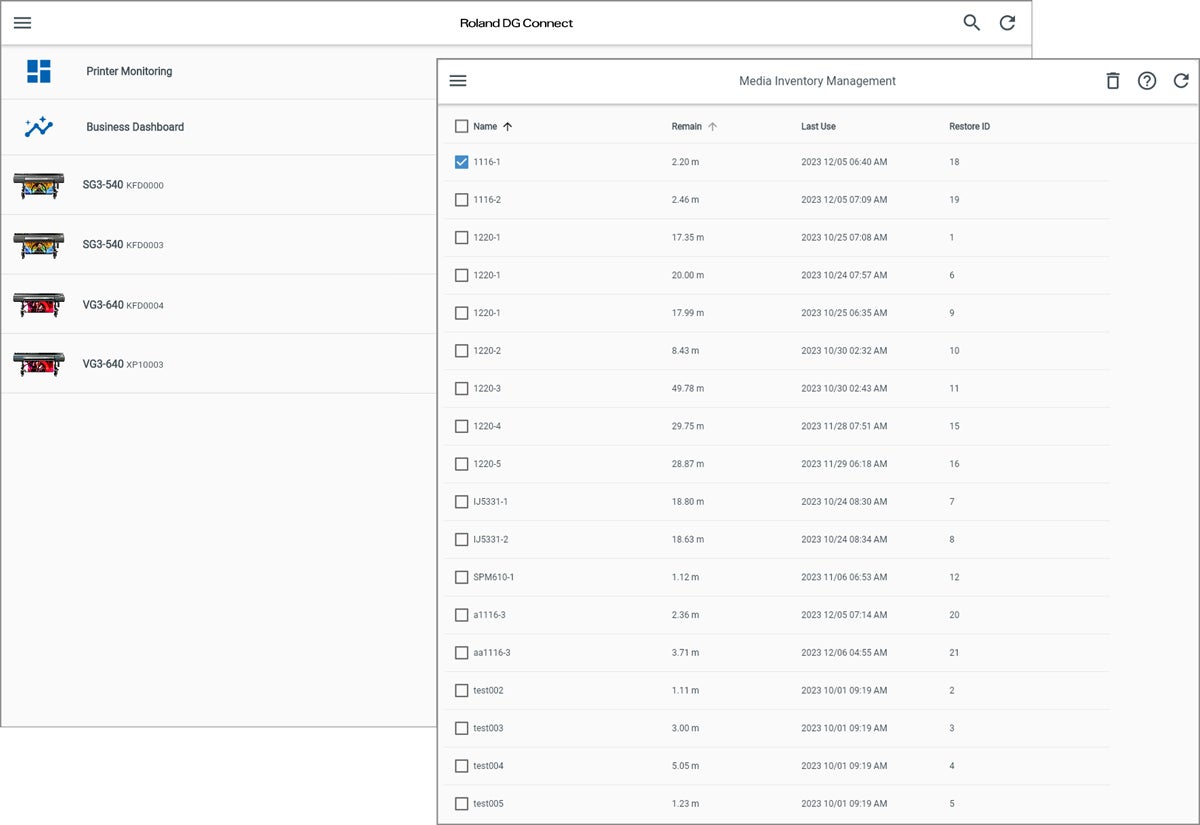
Task: Check the 1220-3 media row checkbox
Action: [x=461, y=388]
